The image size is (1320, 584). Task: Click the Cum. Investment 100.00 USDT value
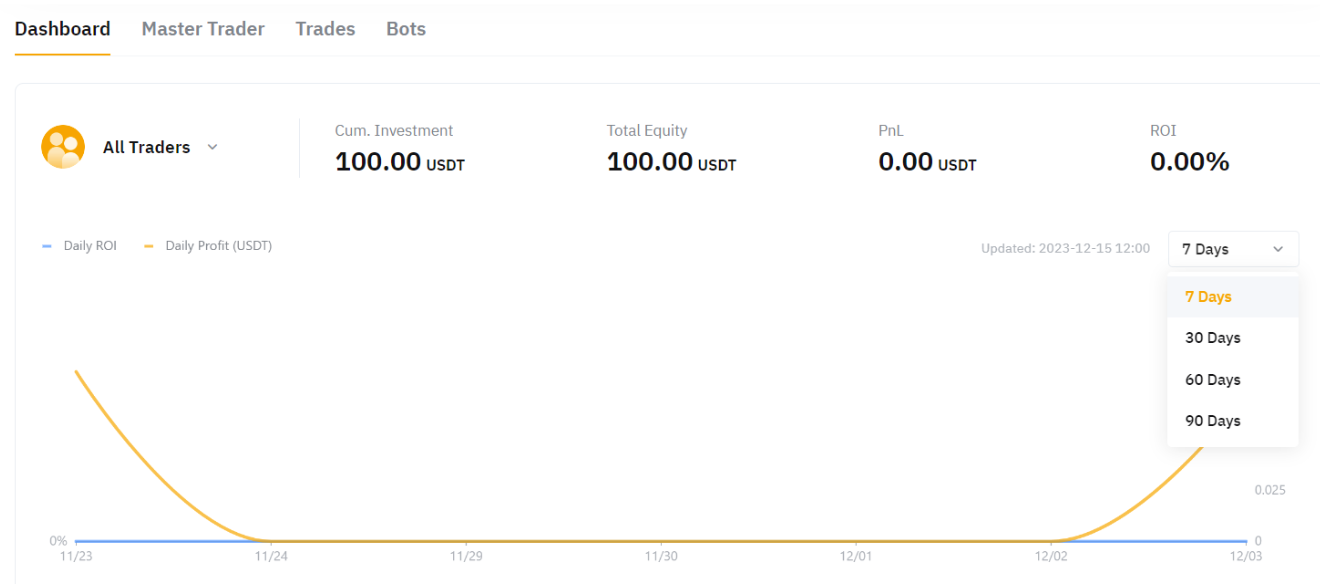(399, 162)
